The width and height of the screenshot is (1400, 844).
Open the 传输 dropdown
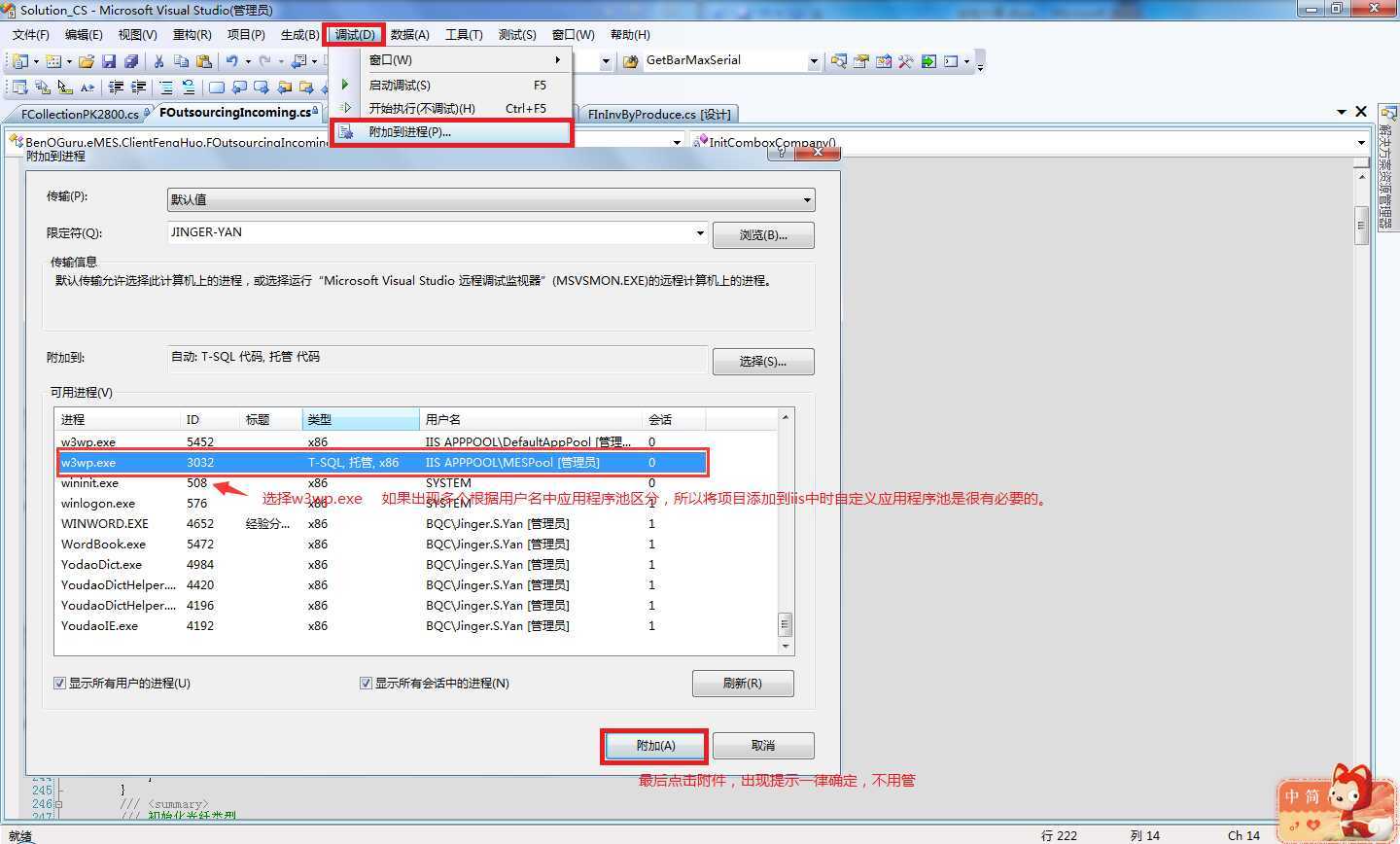coord(491,200)
